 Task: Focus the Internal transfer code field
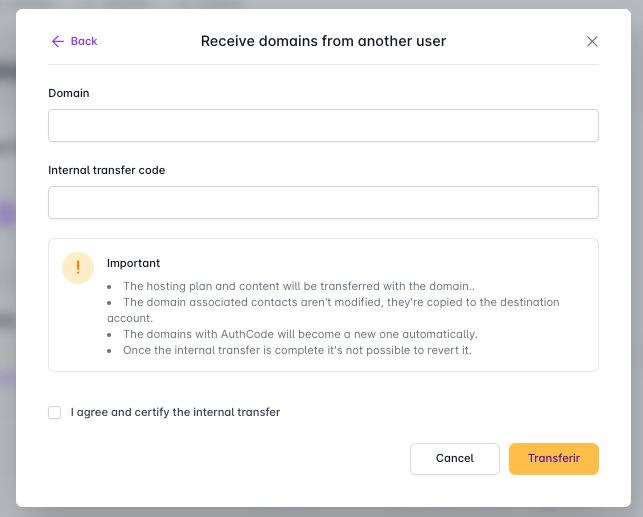(x=323, y=203)
